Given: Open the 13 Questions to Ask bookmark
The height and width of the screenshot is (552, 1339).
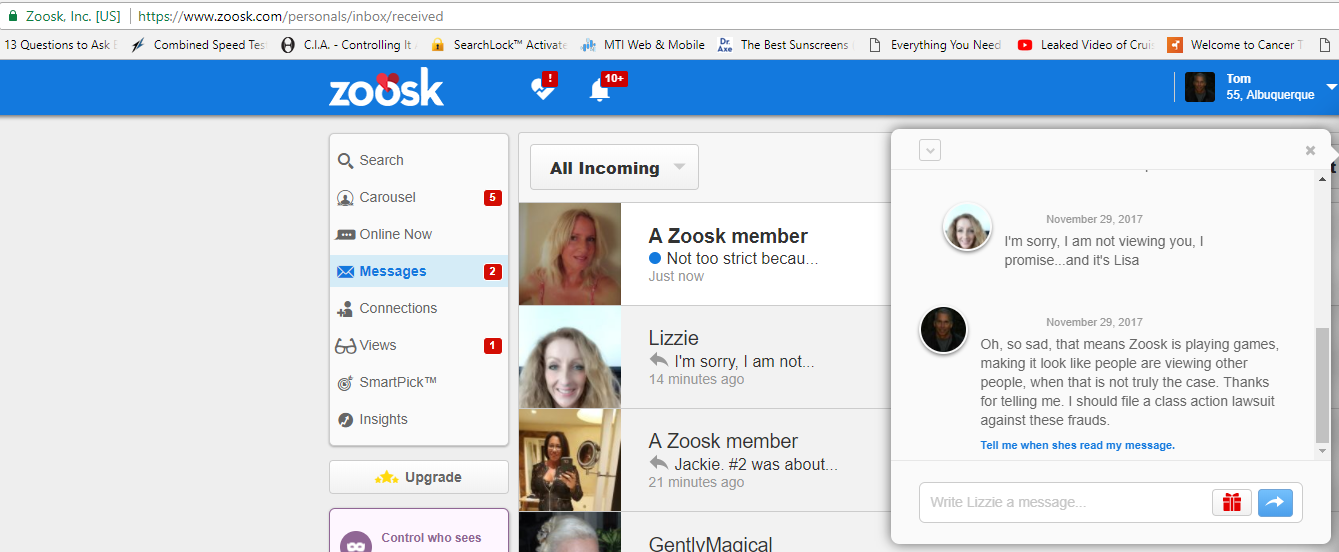Looking at the screenshot, I should click(x=61, y=45).
